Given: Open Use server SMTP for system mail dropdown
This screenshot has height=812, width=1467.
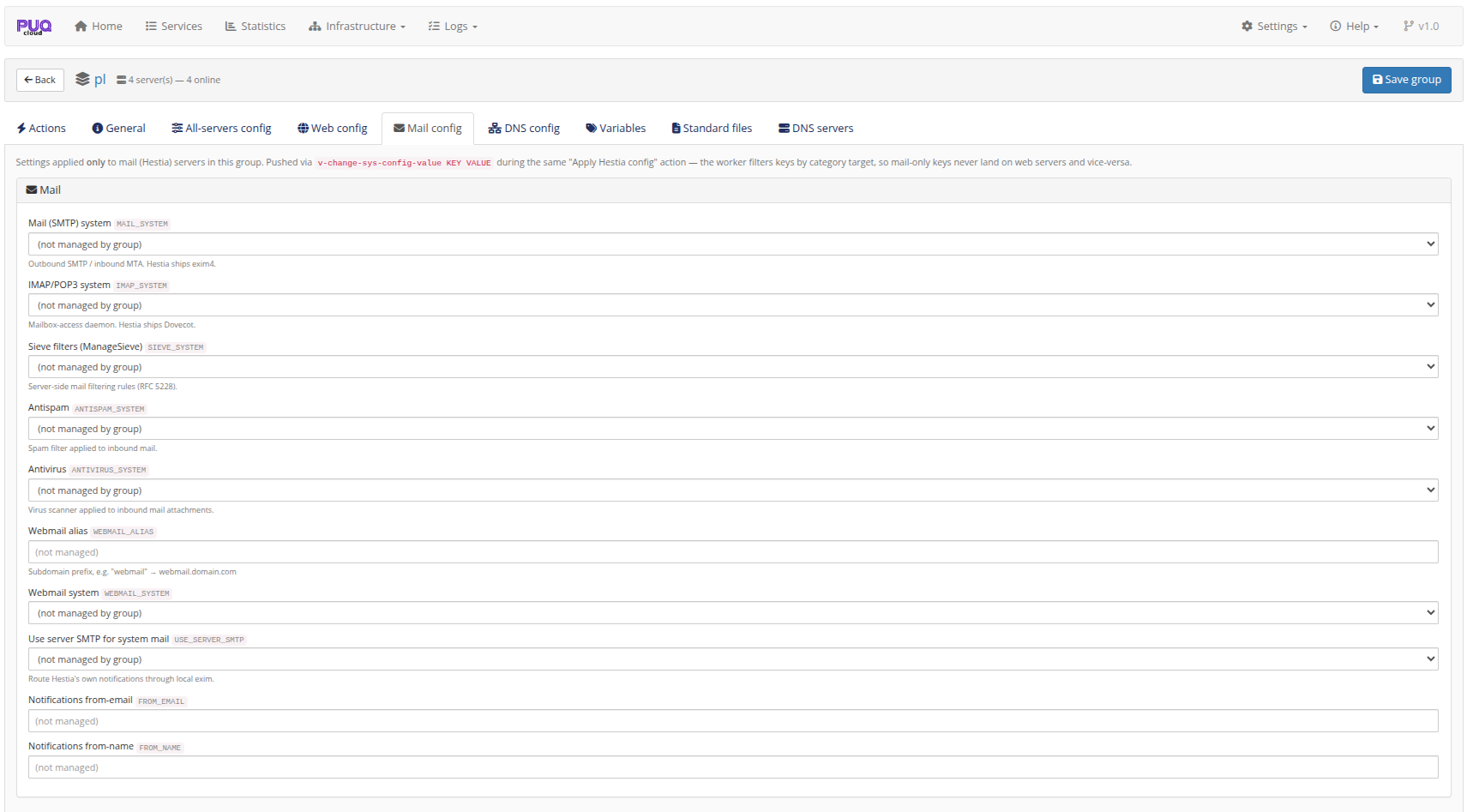Looking at the screenshot, I should tap(733, 659).
